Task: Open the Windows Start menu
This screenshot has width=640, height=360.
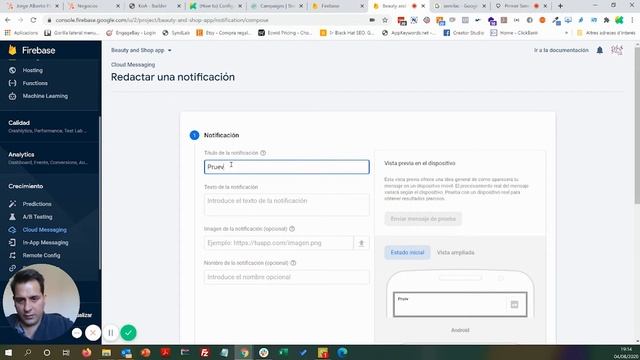Action: click(x=8, y=352)
